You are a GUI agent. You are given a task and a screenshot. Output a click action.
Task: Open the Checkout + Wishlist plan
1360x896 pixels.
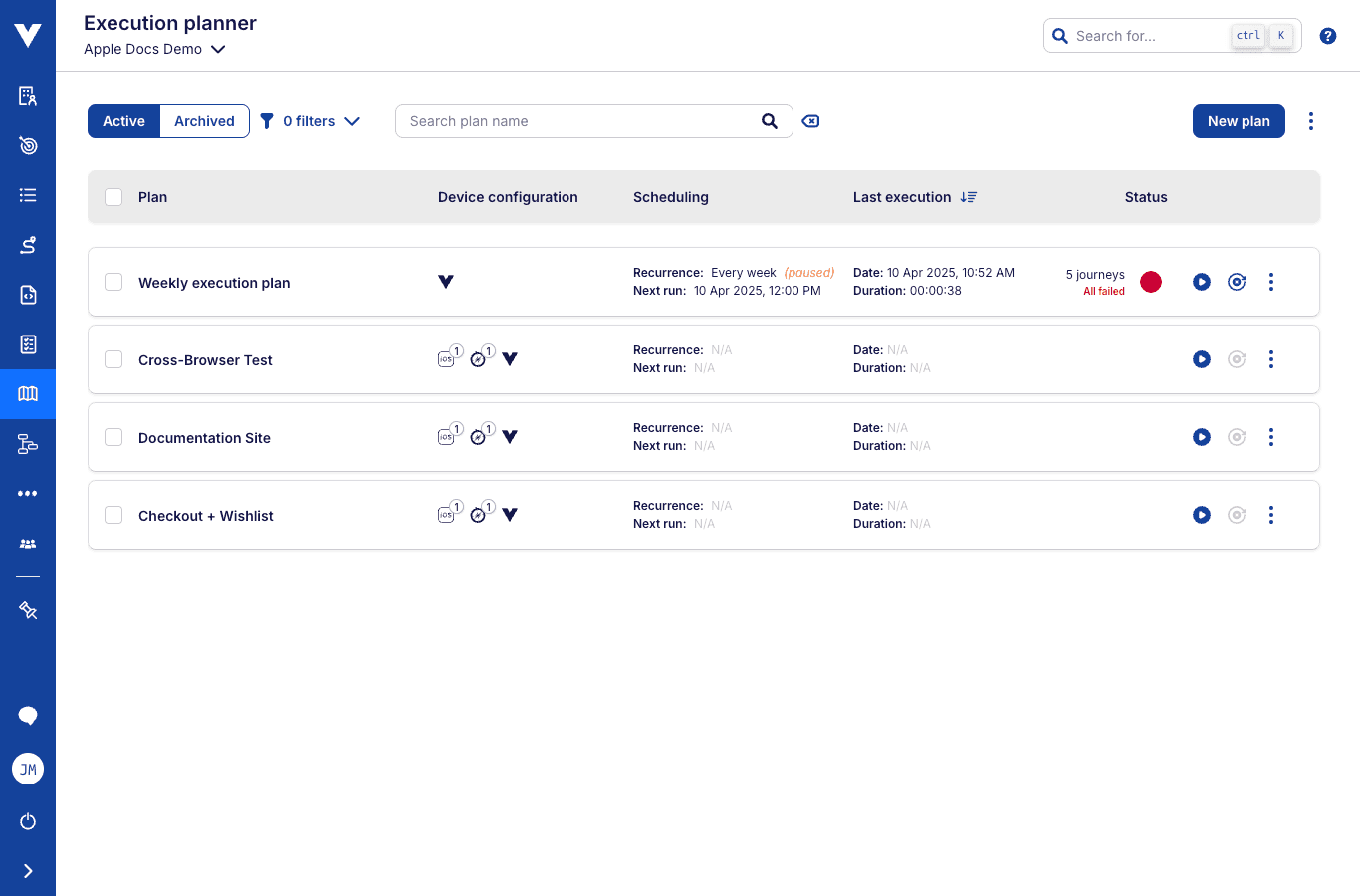206,516
